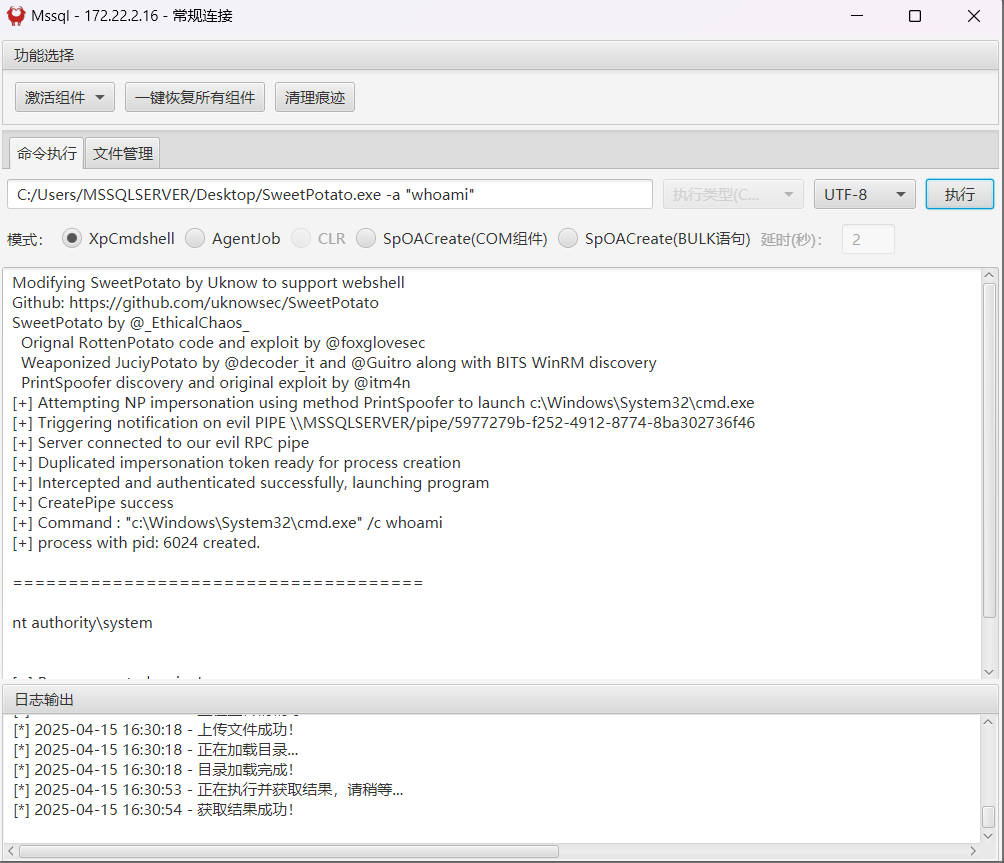Open the UTF-8 encoding dropdown
Image resolution: width=1004 pixels, height=863 pixels.
click(x=864, y=195)
